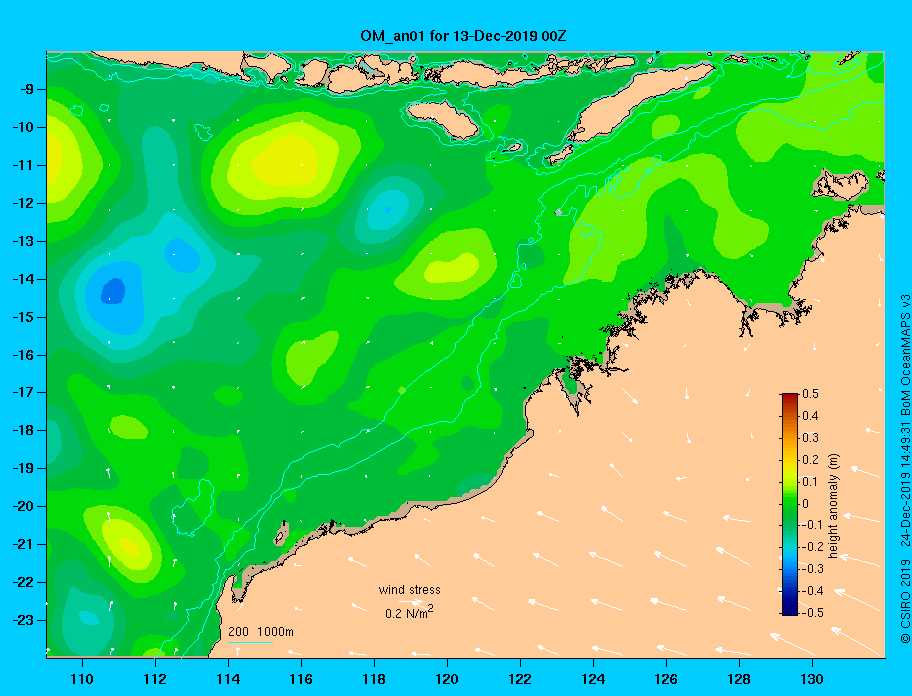
Task: Click the height anomaly colorbar gradient
Action: [790, 504]
